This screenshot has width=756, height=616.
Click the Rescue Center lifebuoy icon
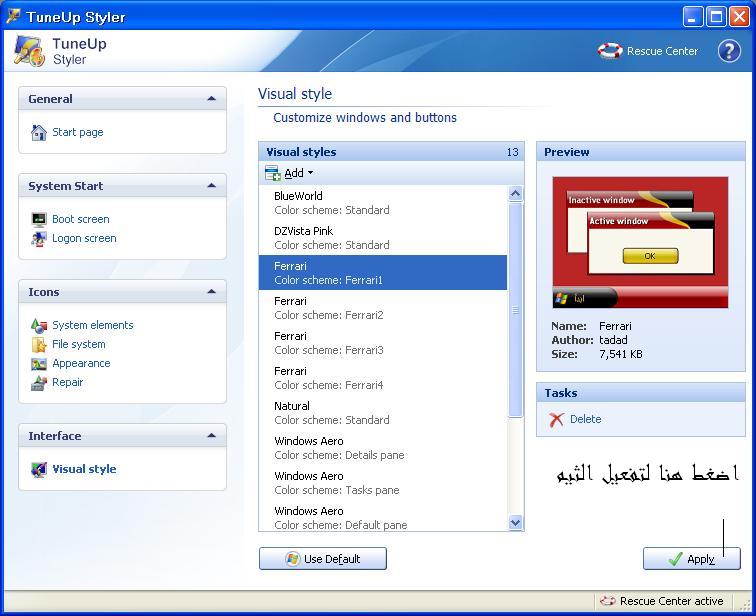click(x=610, y=51)
